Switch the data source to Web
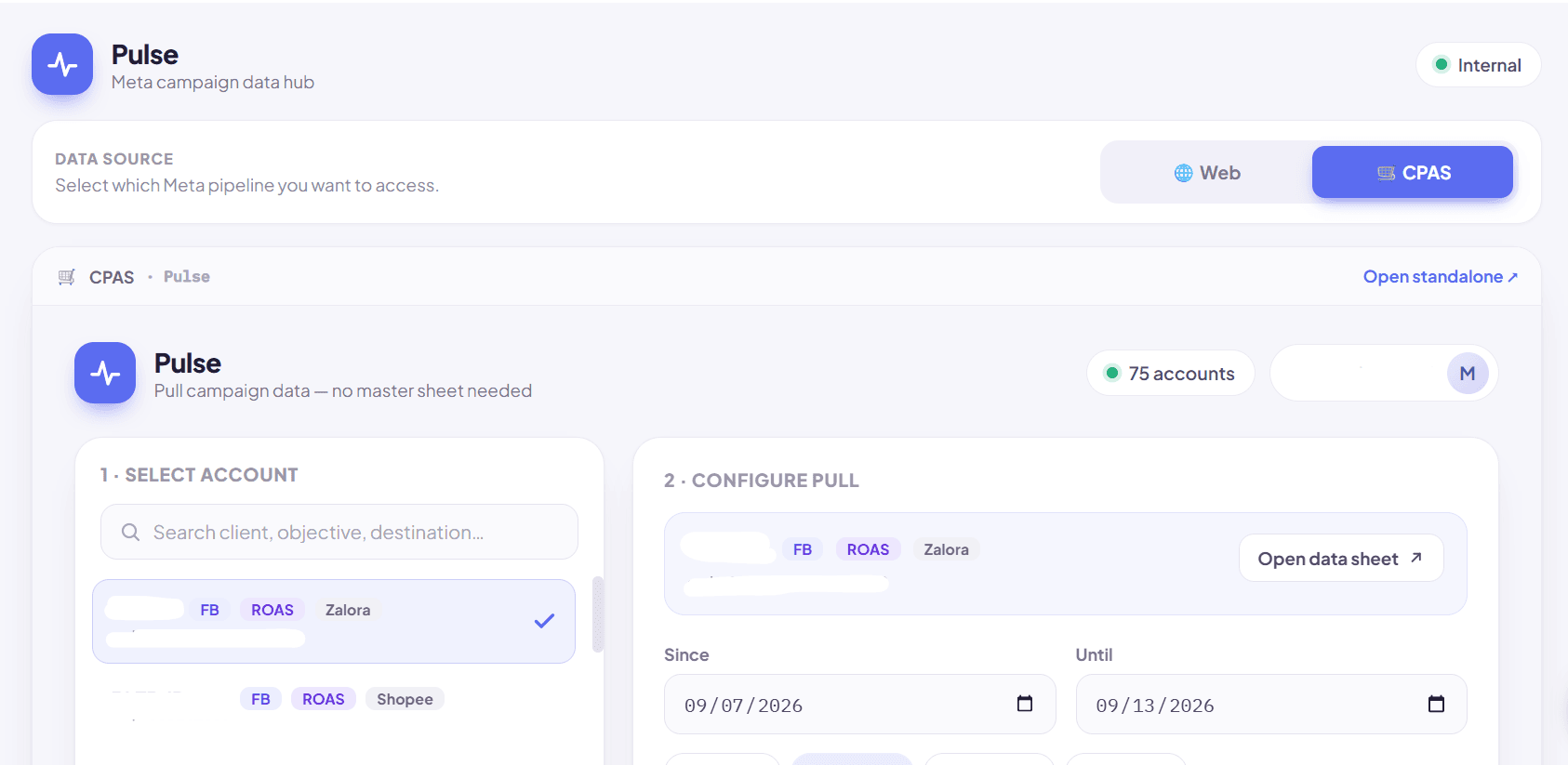 pos(1206,173)
